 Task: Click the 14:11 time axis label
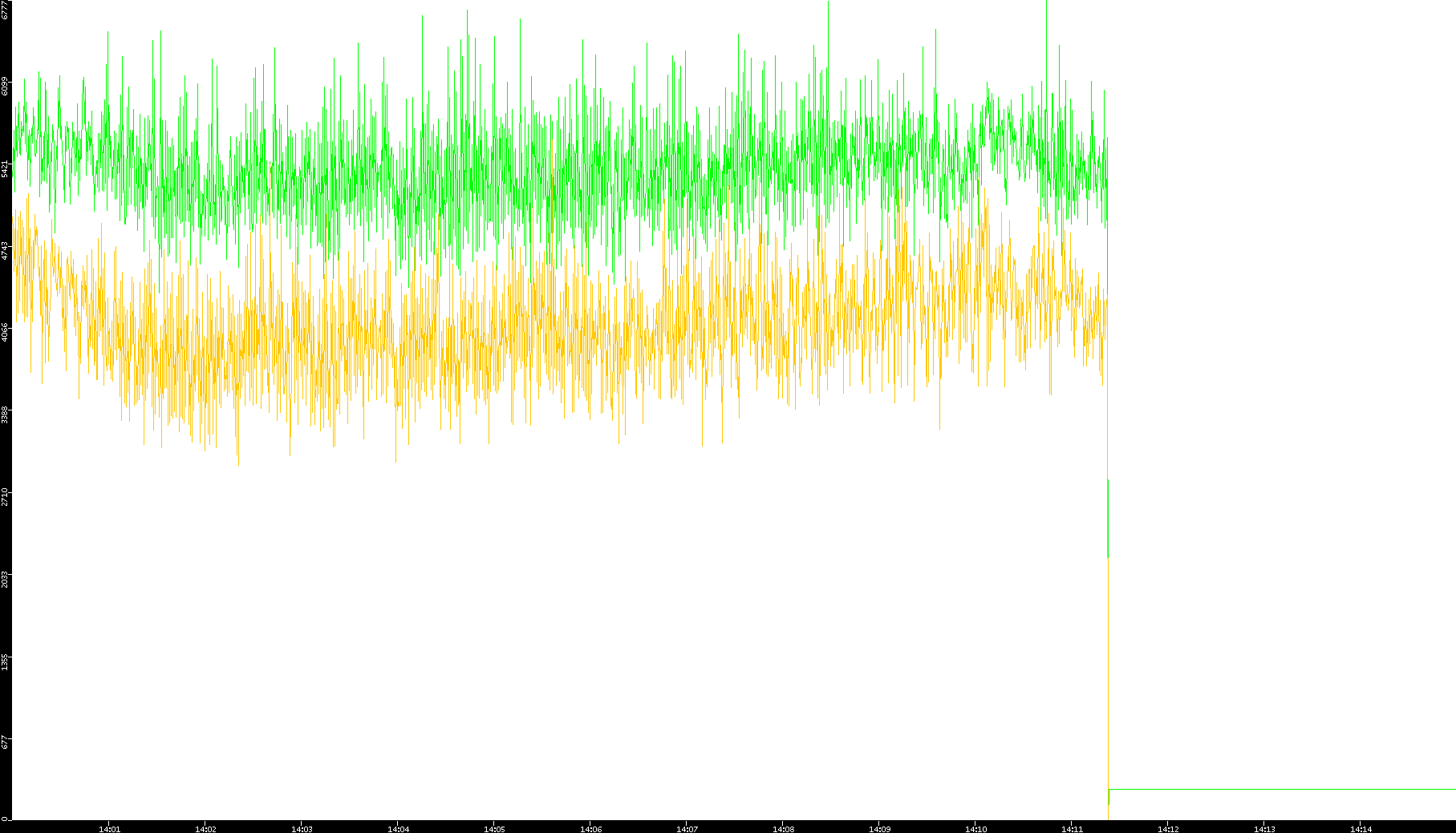click(1072, 828)
